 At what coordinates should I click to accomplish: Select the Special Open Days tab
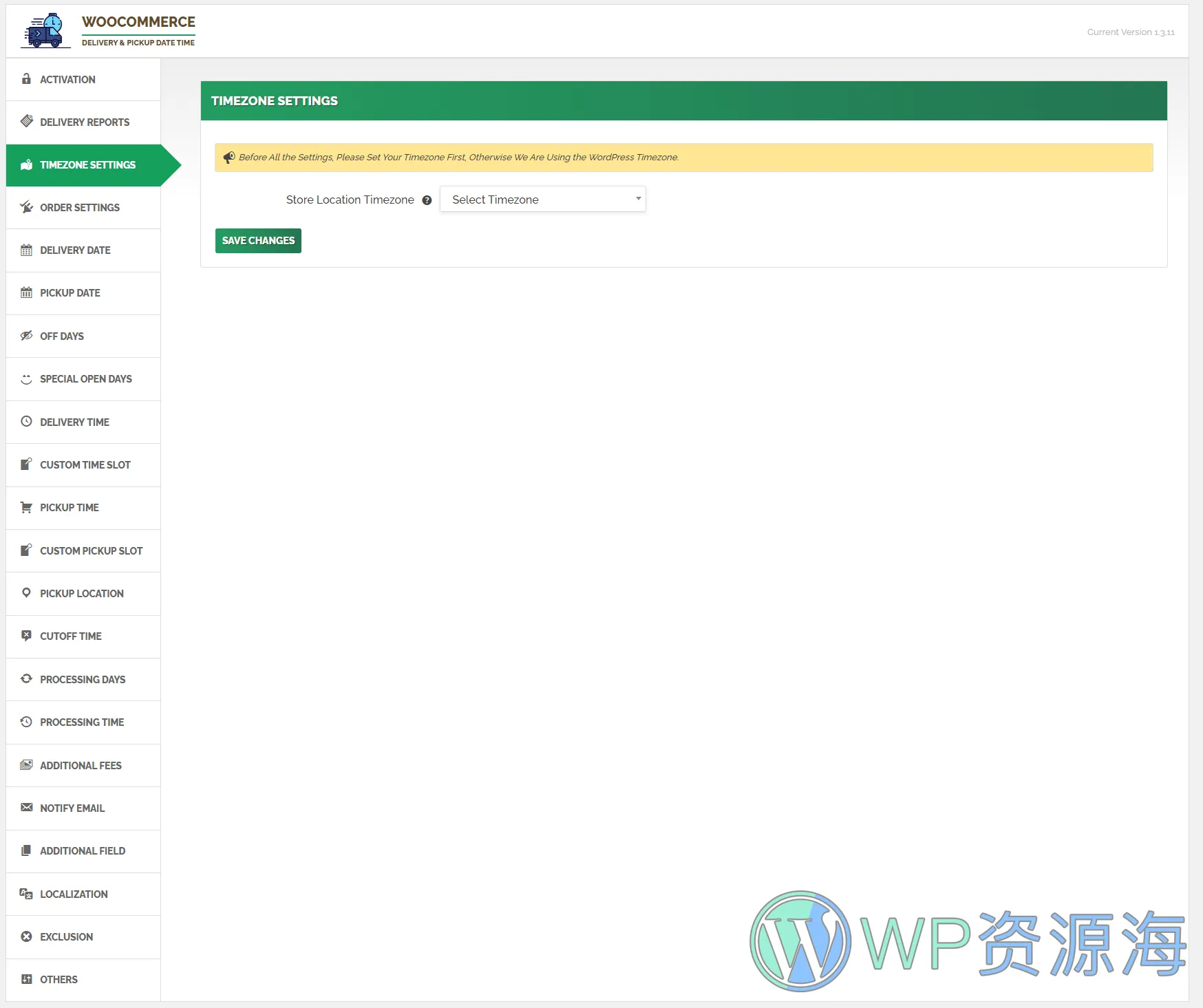coord(86,379)
